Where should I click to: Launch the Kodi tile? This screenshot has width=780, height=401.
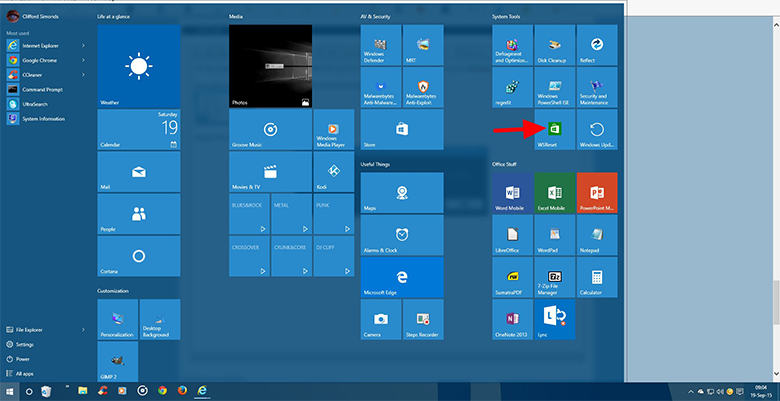click(334, 173)
